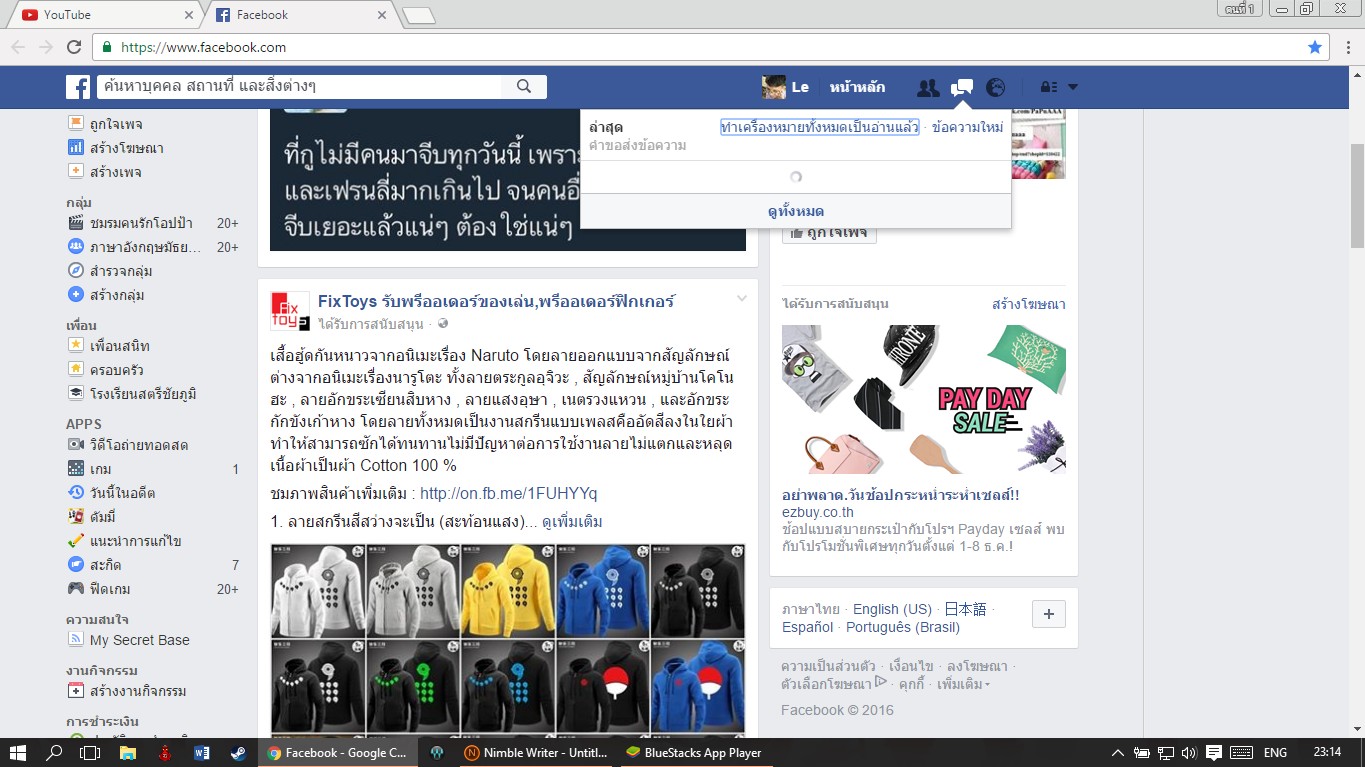The height and width of the screenshot is (767, 1365).
Task: Open Chrome menu three-dots button
Action: [1346, 47]
